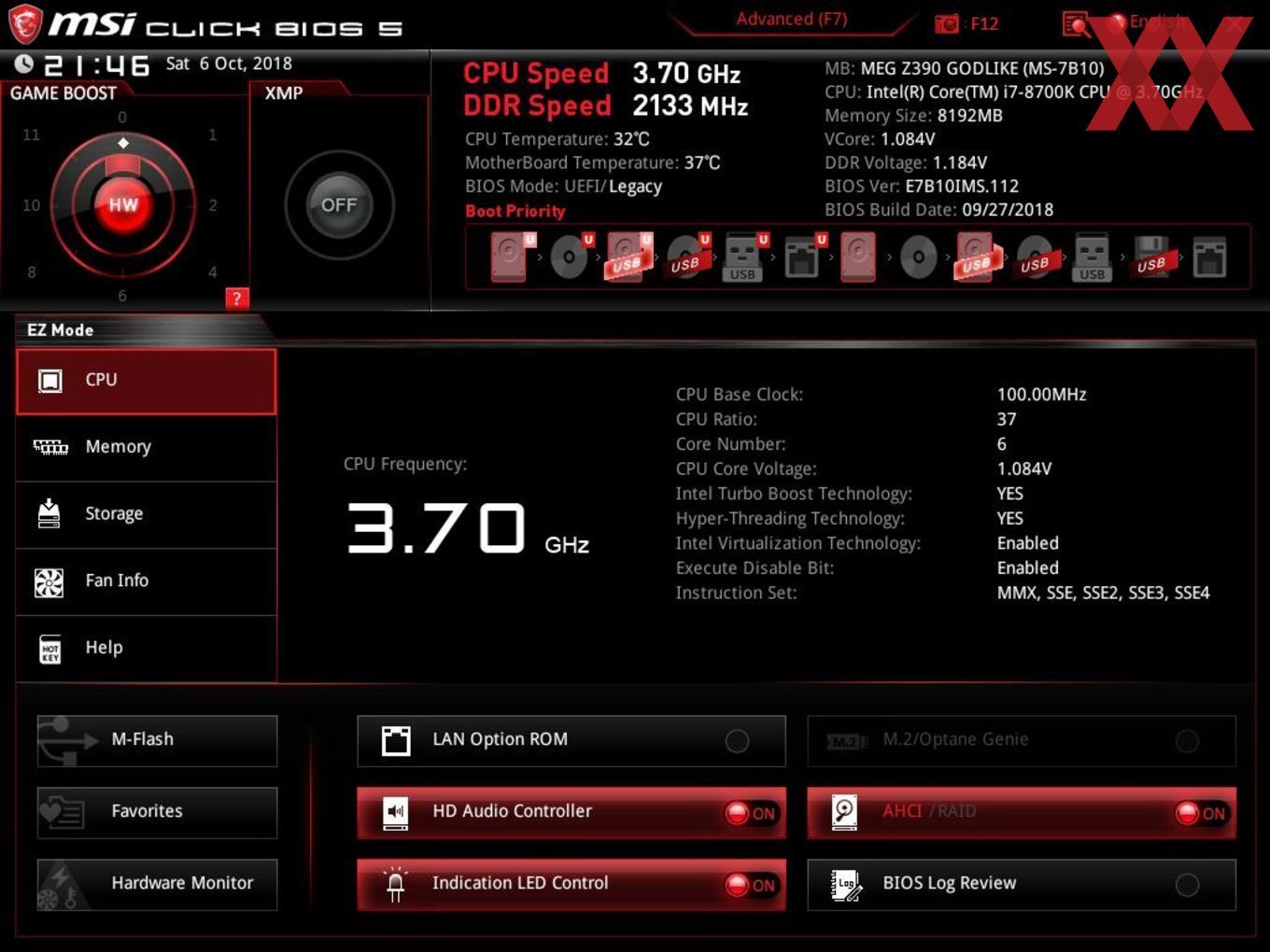Screen dimensions: 1270x952
Task: Toggle the XMP OFF button
Action: [339, 205]
